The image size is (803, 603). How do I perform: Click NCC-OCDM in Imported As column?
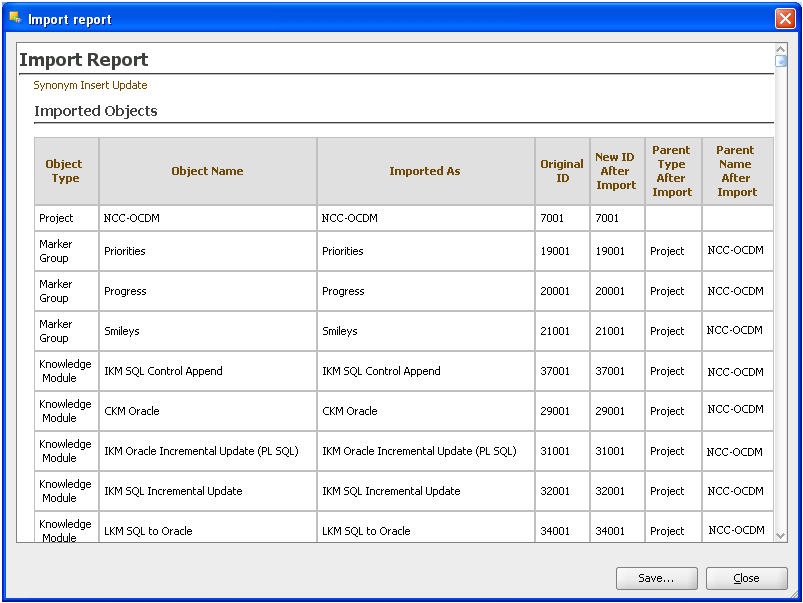[350, 218]
